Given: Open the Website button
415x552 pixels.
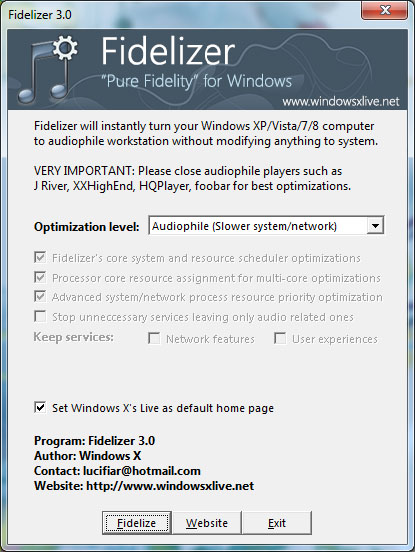Looking at the screenshot, I should point(207,523).
